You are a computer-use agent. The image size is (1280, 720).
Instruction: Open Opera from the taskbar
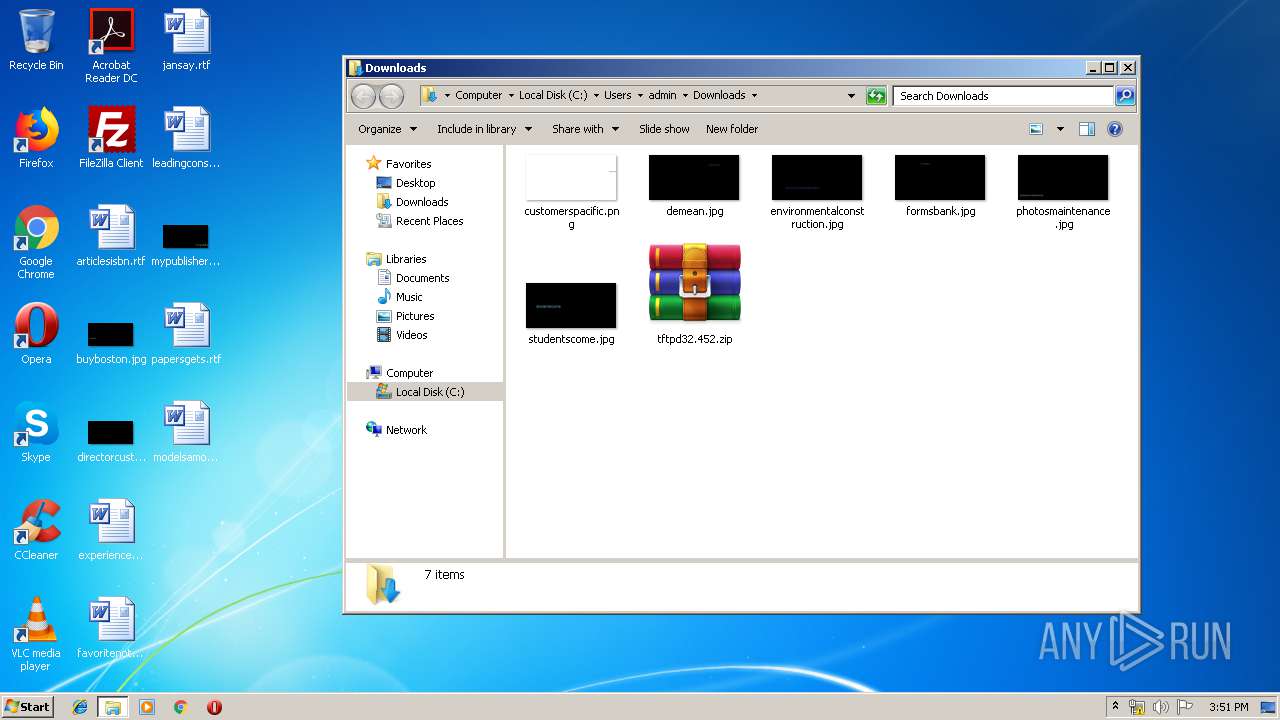[x=214, y=707]
